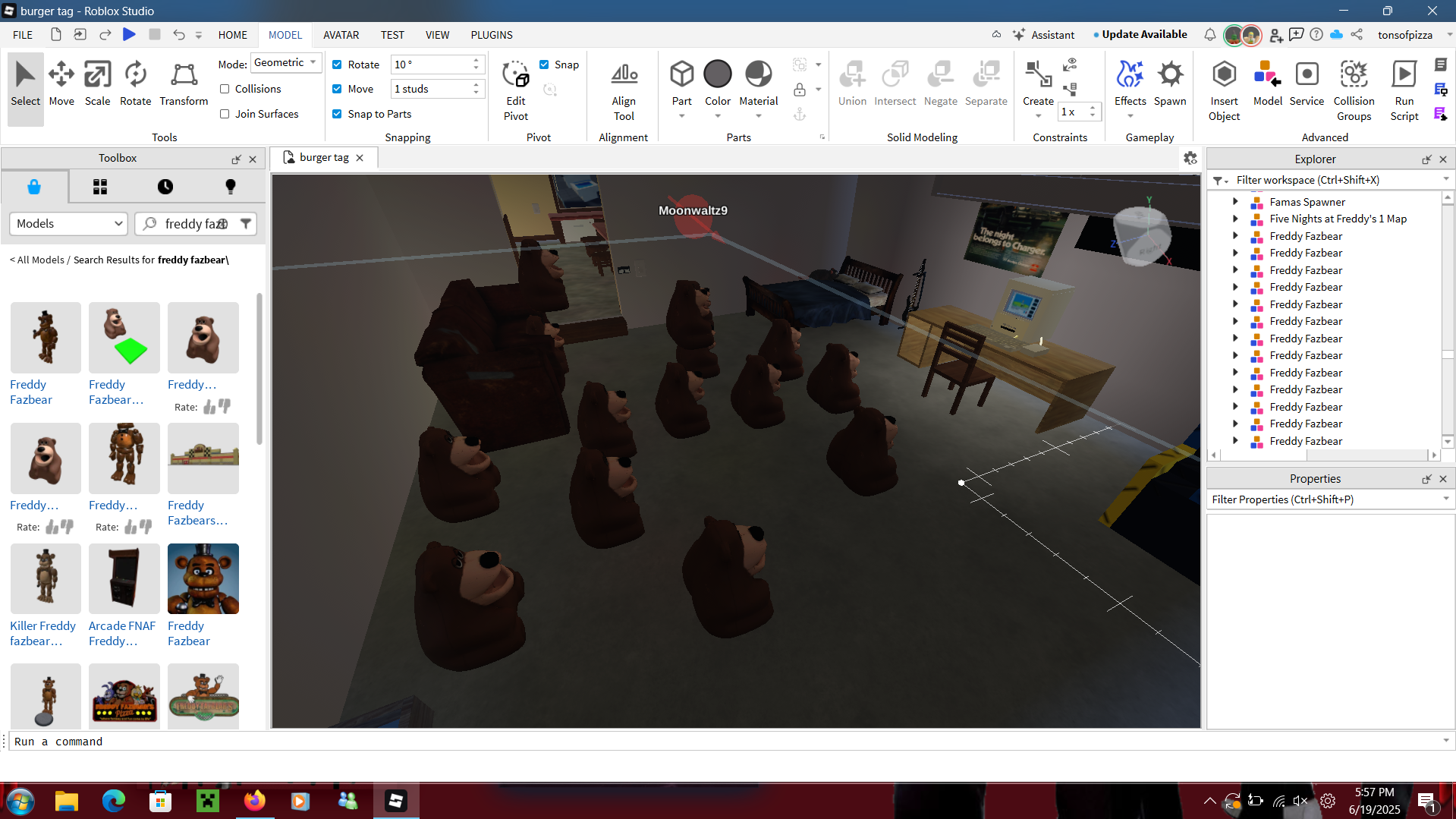Enable the Collisions checkbox

pyautogui.click(x=225, y=89)
